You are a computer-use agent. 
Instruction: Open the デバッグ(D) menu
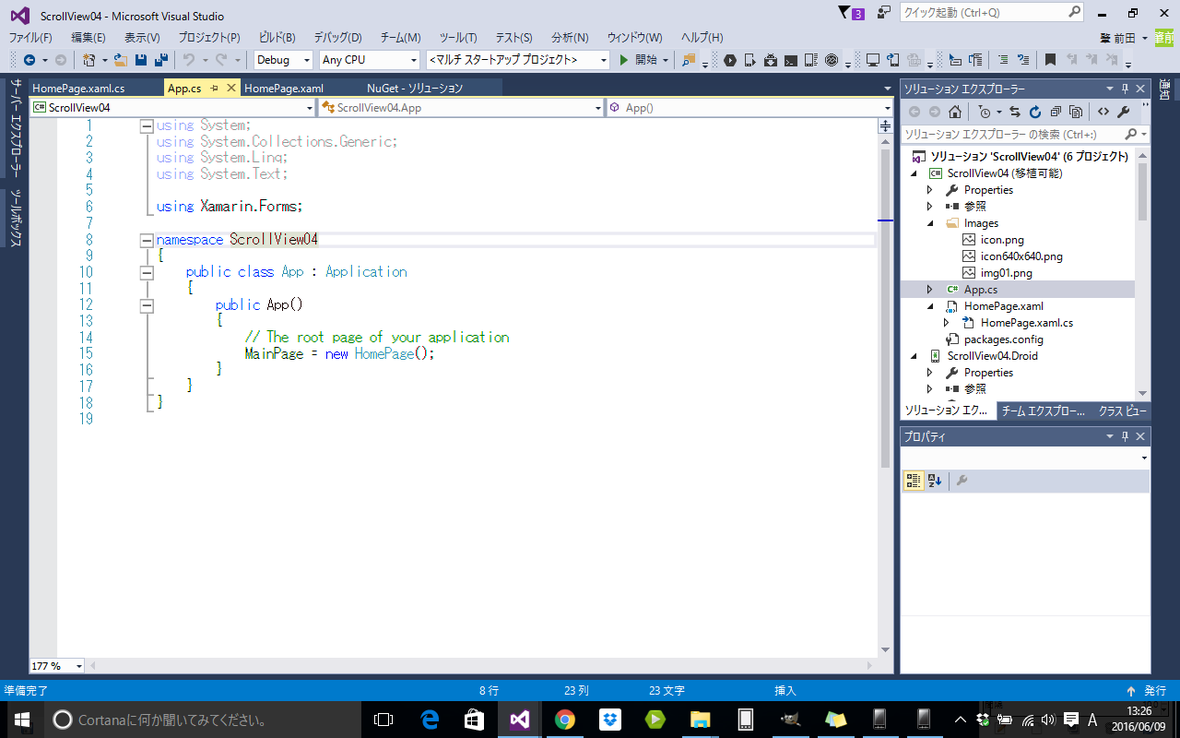coord(337,37)
